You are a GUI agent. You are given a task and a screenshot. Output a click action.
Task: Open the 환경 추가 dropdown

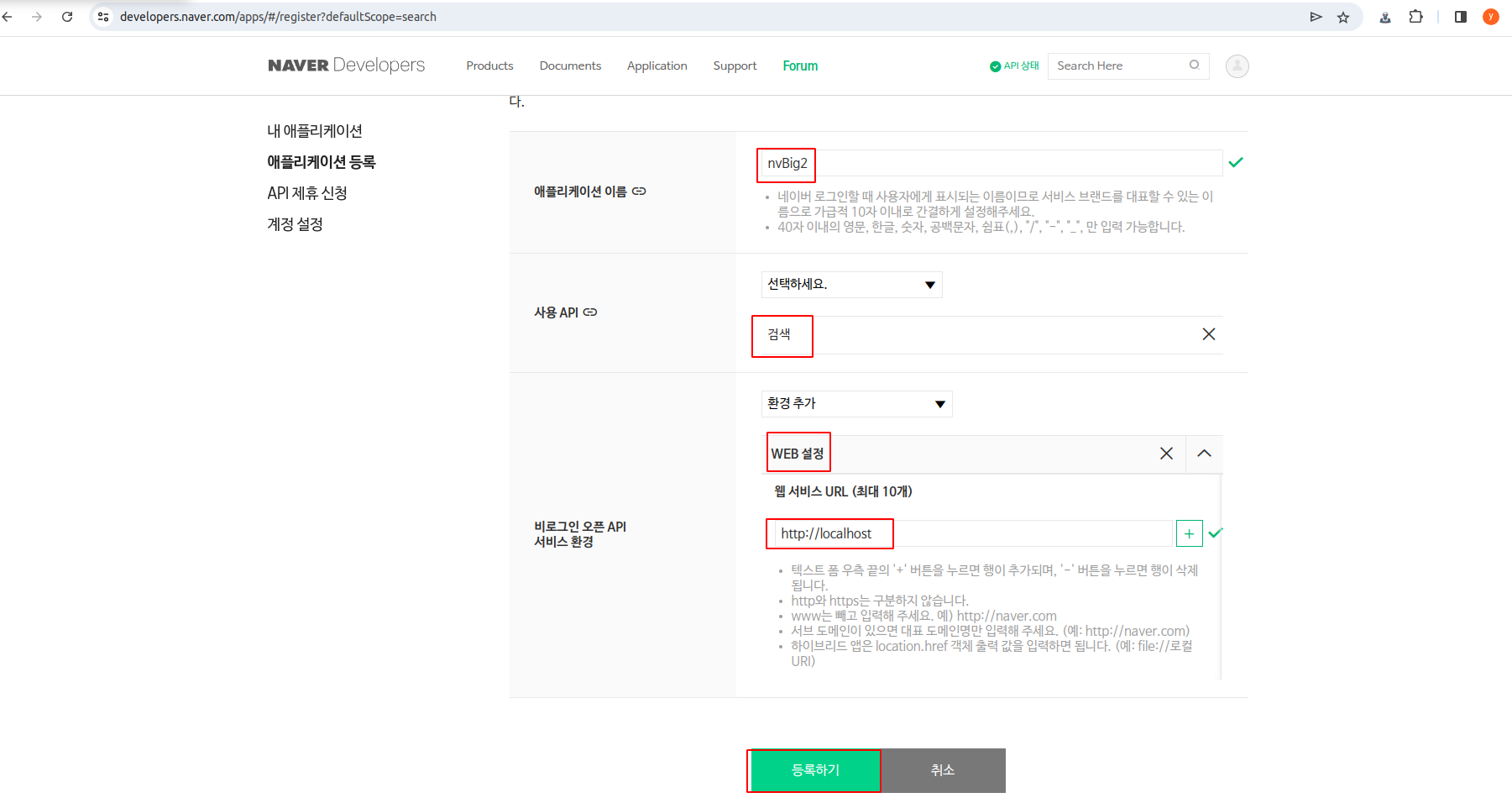[857, 404]
